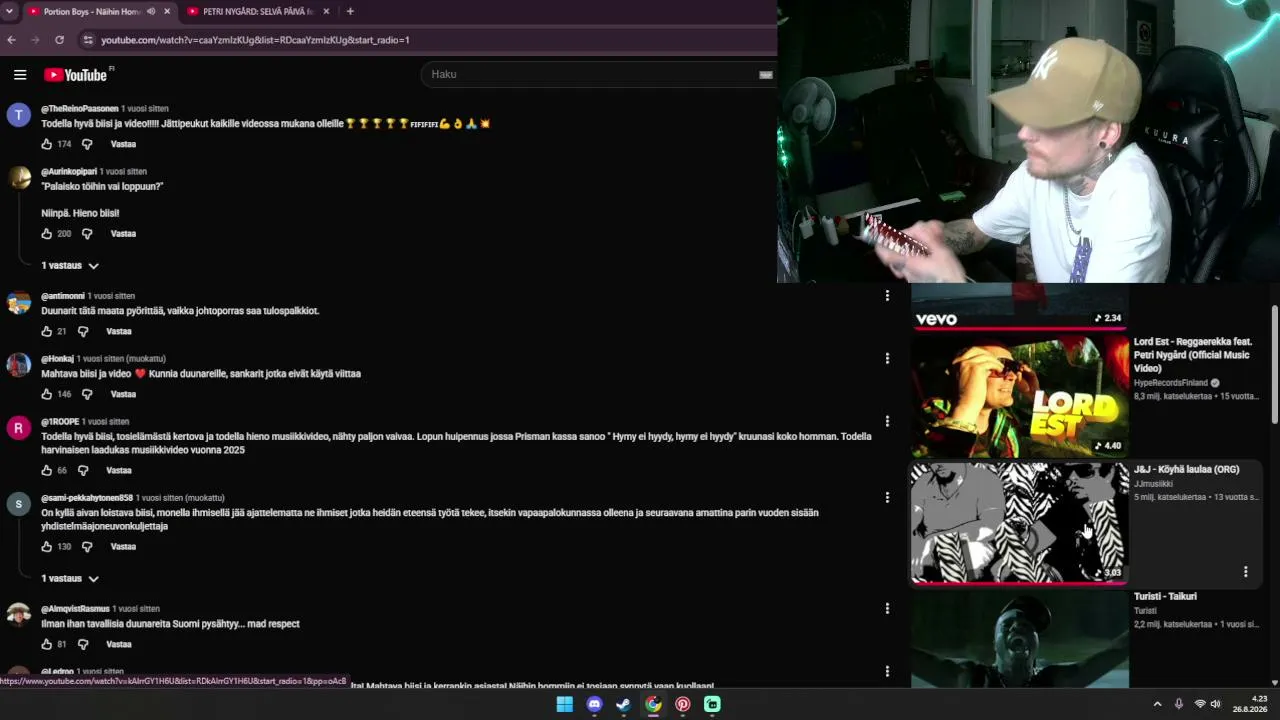Play J&J - Köyhä laulaa thumbnail
The height and width of the screenshot is (720, 1280).
click(x=1019, y=523)
